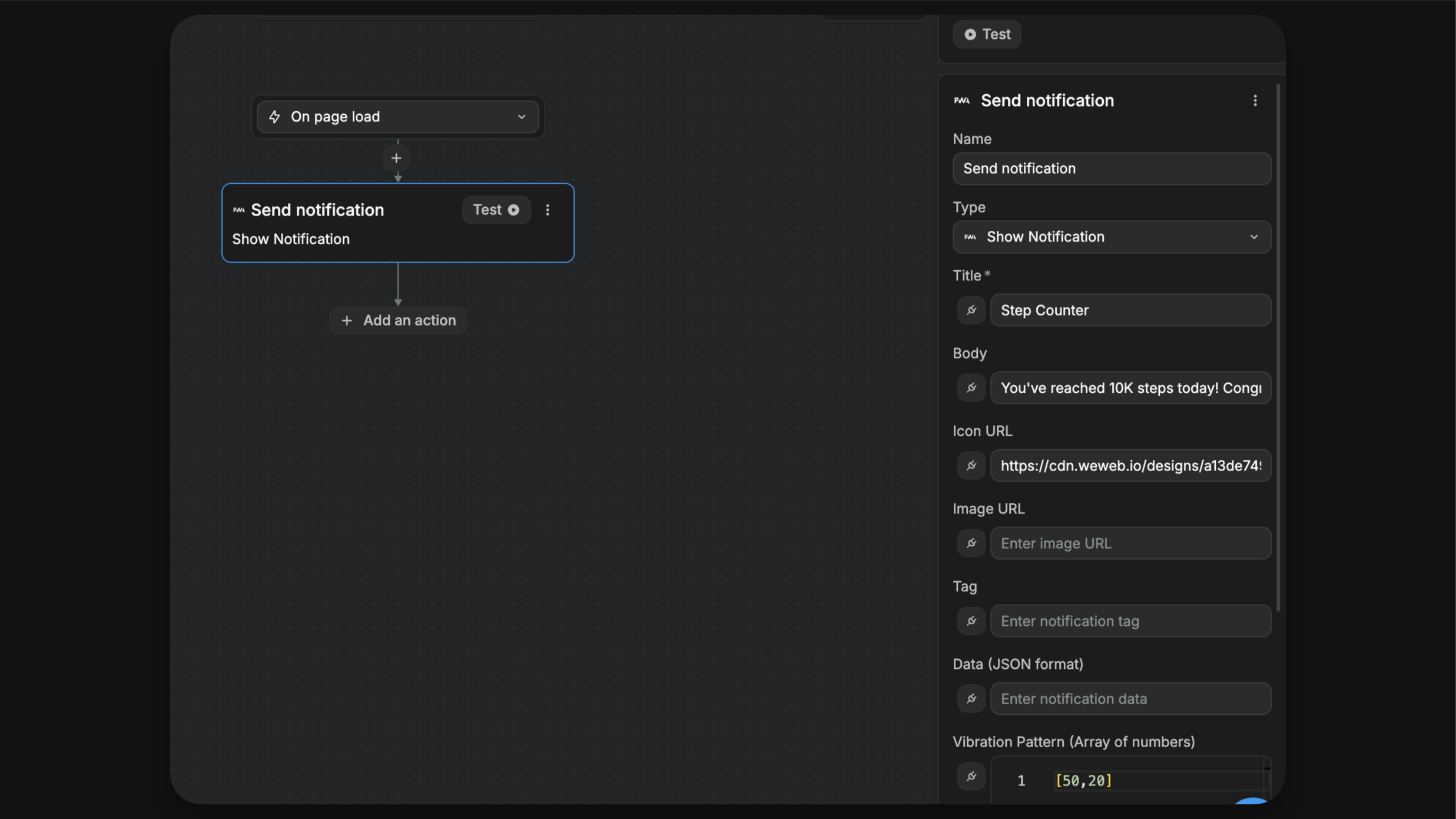Bind the Title field using its plug icon
1456x819 pixels.
coord(971,310)
